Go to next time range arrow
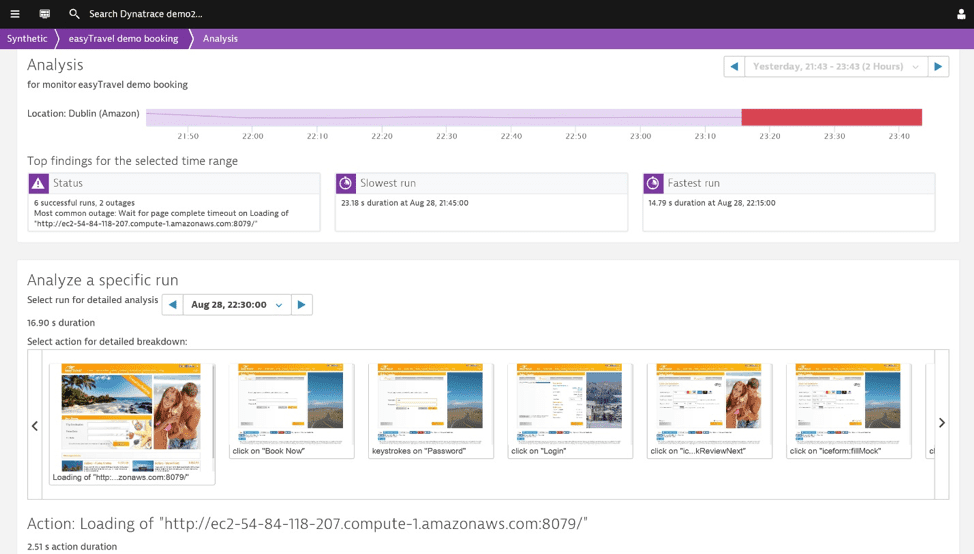The image size is (974, 554). (x=938, y=67)
